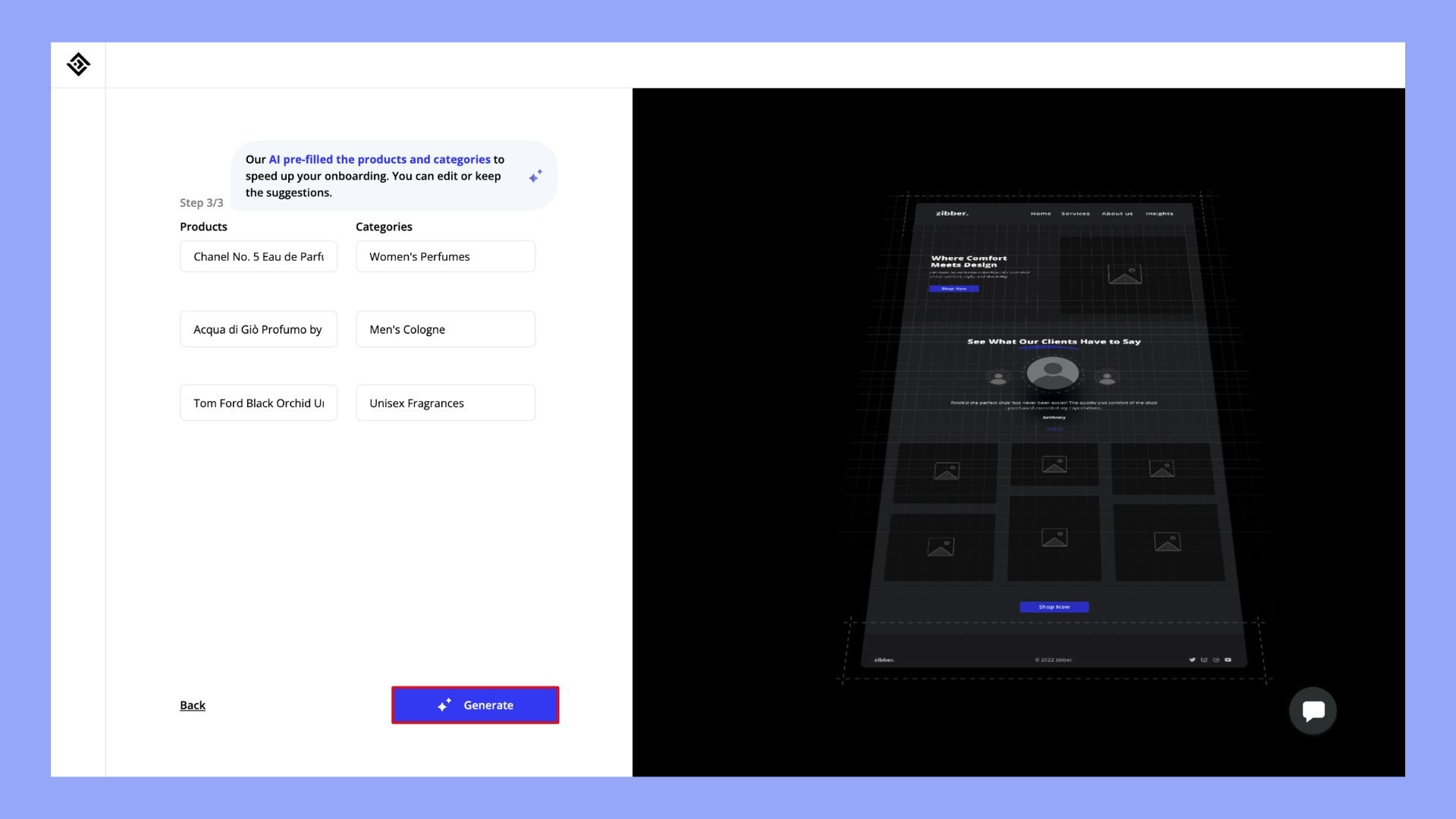Click the hero image placeholder in preview

[1125, 274]
